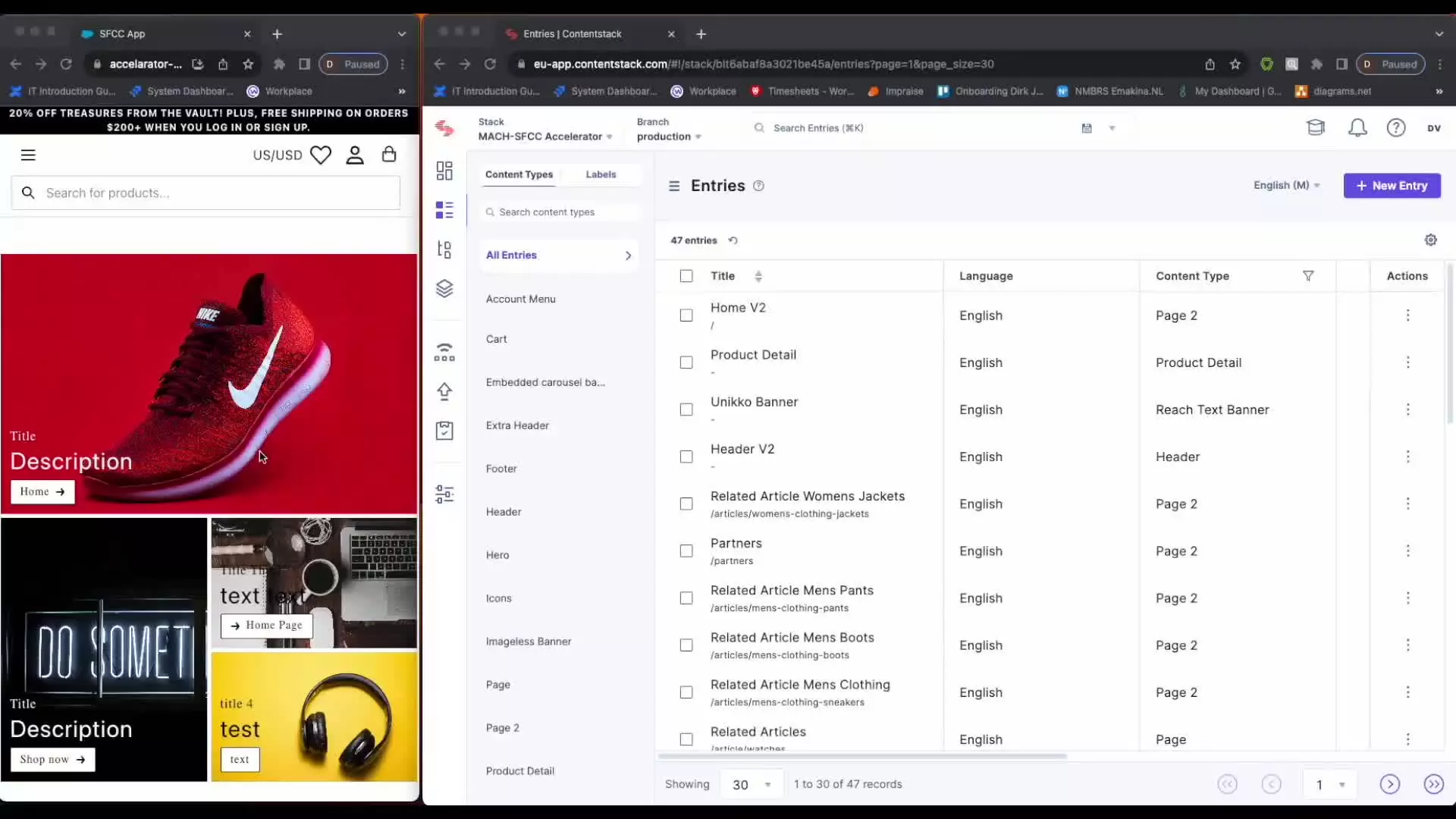Check the Unikko Banner entry
The width and height of the screenshot is (1456, 819).
686,409
